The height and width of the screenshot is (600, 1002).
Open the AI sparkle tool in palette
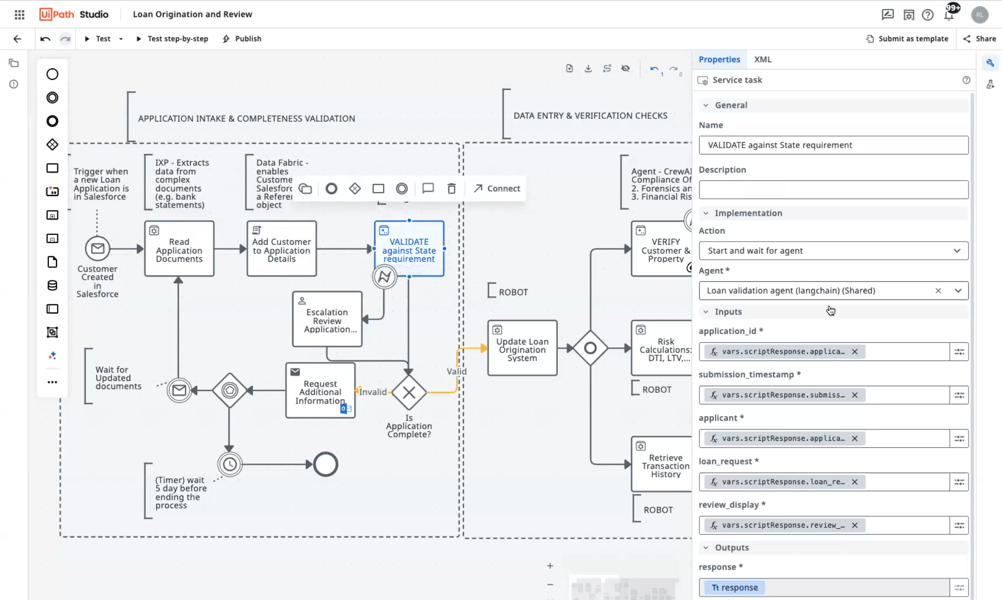tap(52, 356)
